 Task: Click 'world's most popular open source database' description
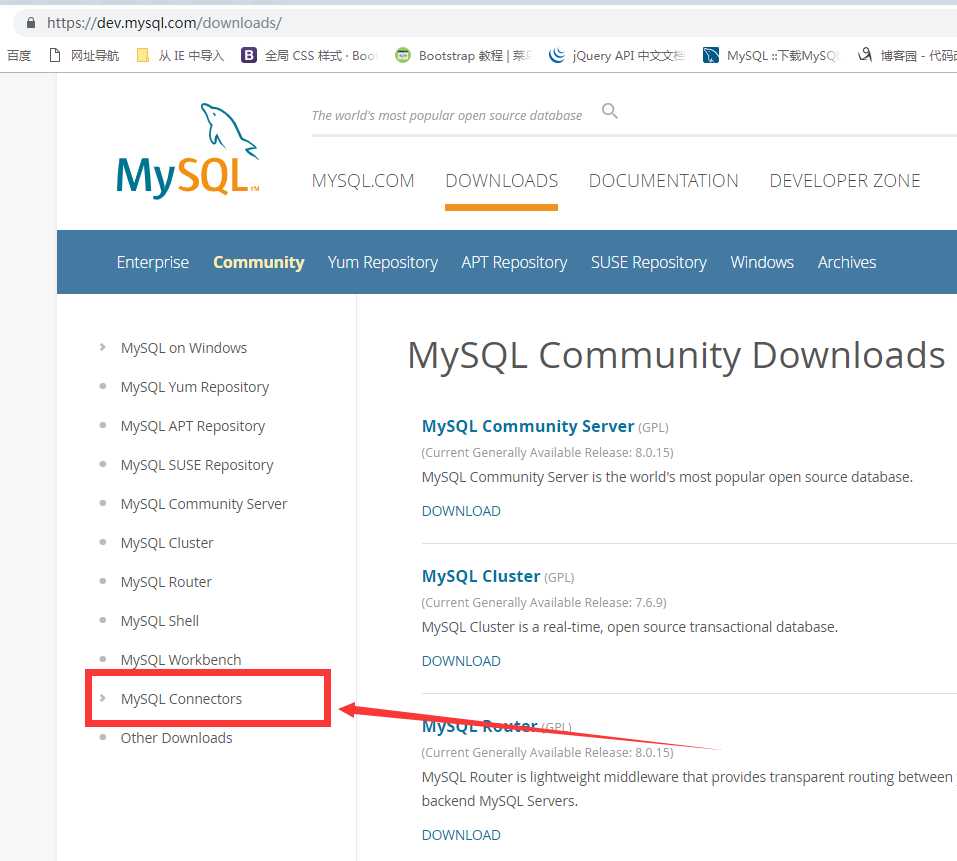tap(667, 477)
